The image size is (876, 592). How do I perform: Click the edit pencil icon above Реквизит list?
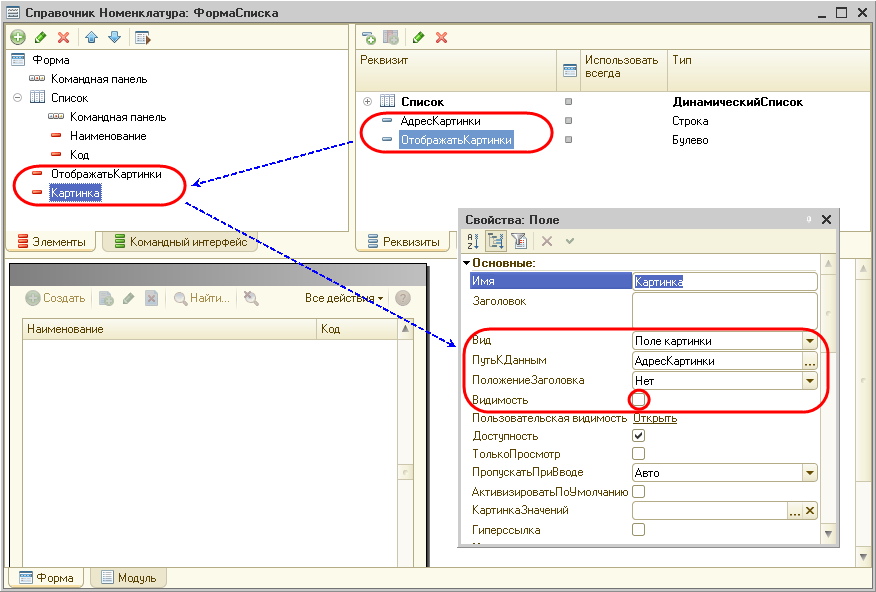(x=418, y=37)
